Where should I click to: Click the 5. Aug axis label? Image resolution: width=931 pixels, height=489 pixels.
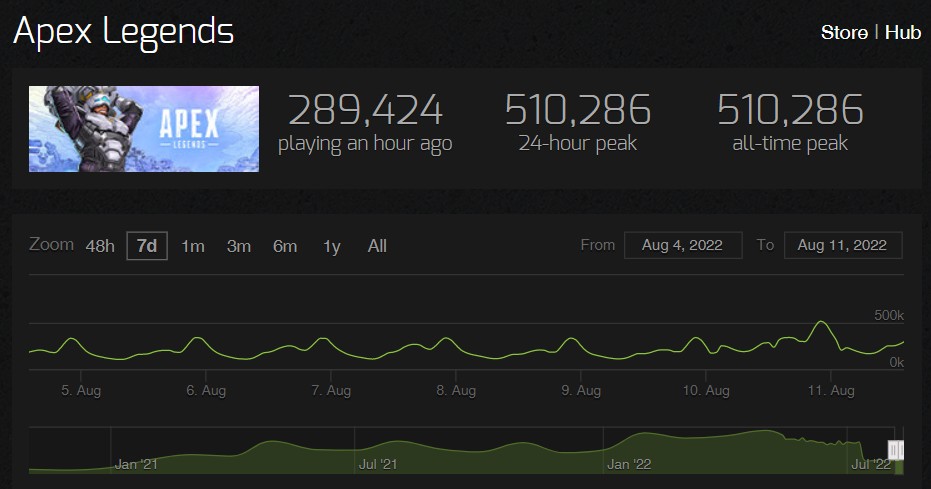pyautogui.click(x=81, y=390)
